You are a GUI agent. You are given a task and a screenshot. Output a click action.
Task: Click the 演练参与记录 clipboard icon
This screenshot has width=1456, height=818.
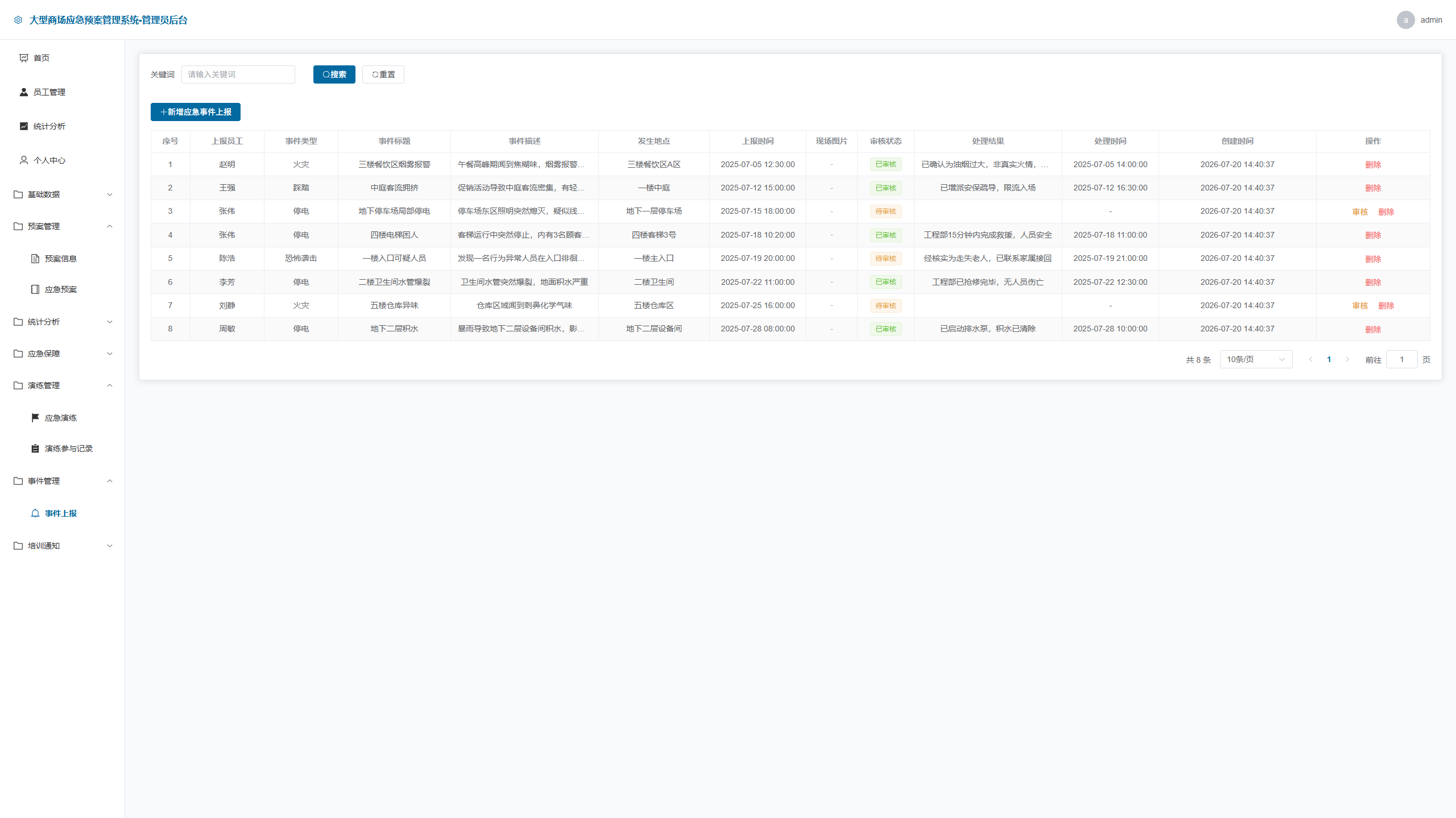point(35,449)
